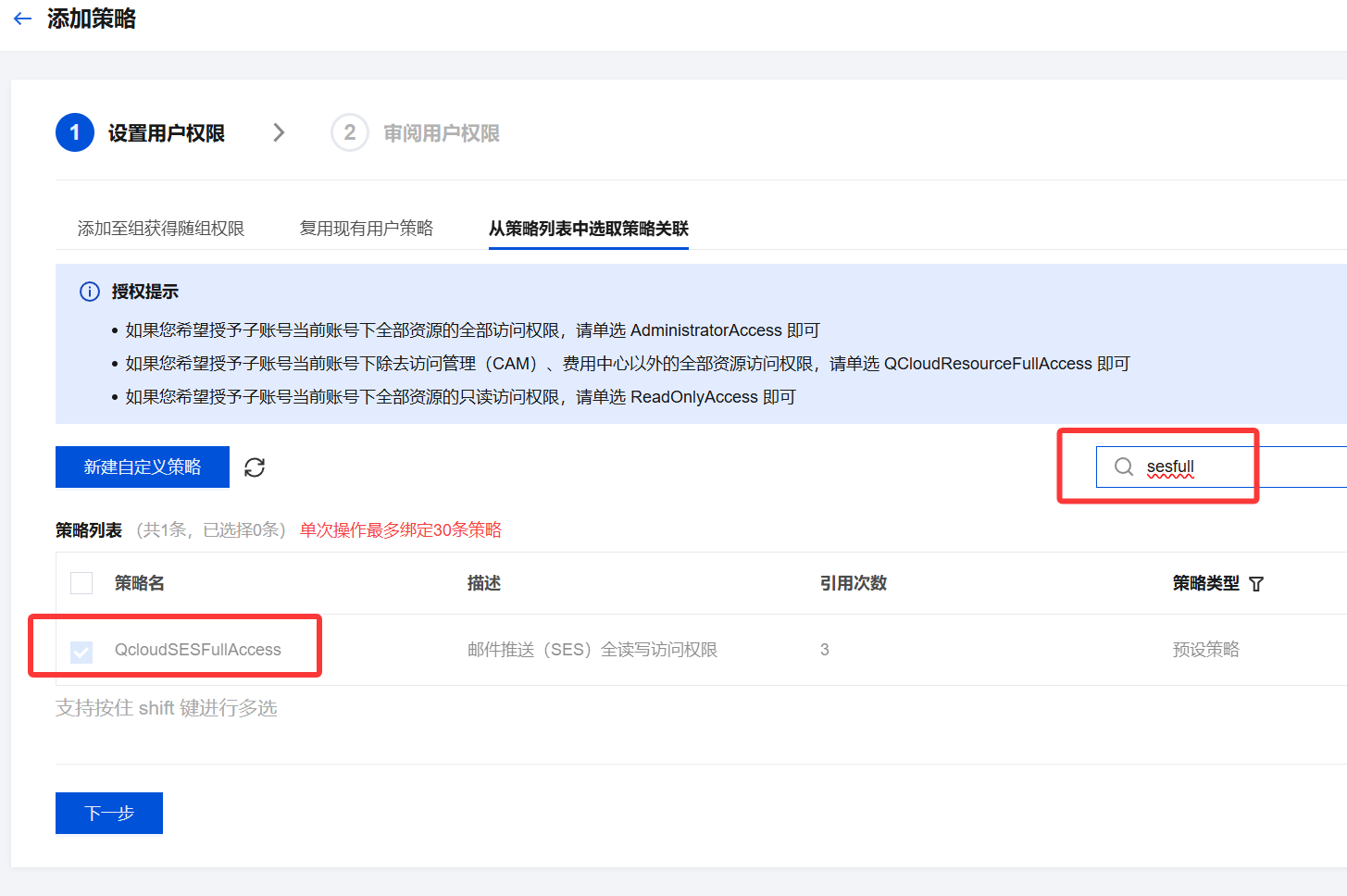Switch to 复用现有用户策略 tab
This screenshot has width=1347, height=896.
click(367, 229)
